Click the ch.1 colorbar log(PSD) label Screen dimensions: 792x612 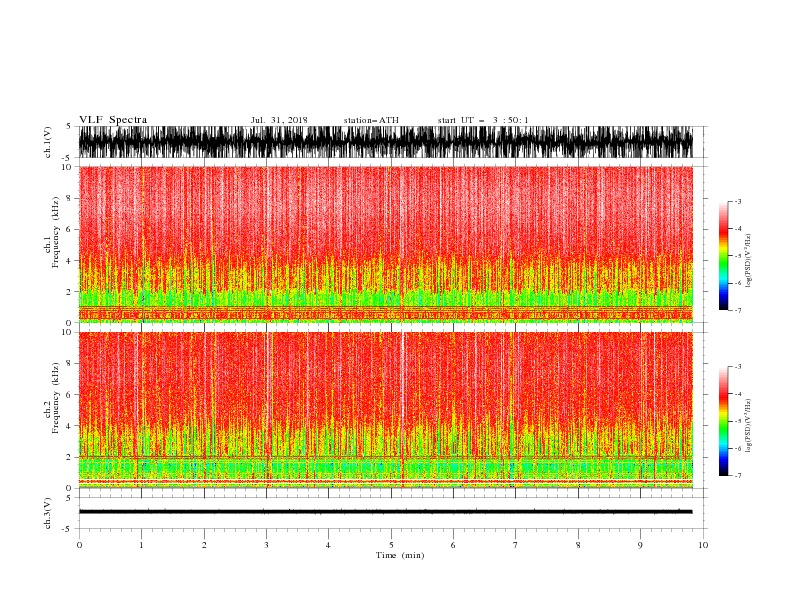749,261
